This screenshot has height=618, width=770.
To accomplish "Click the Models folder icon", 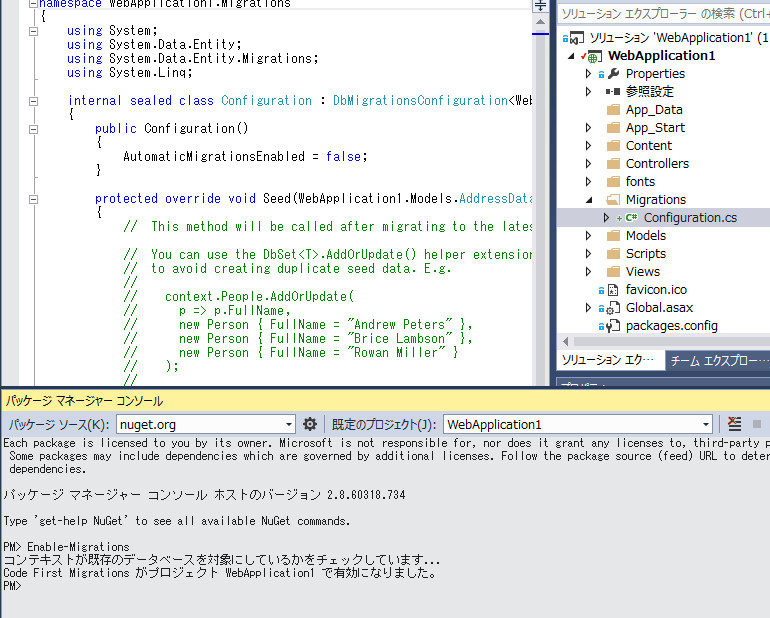I will point(613,236).
